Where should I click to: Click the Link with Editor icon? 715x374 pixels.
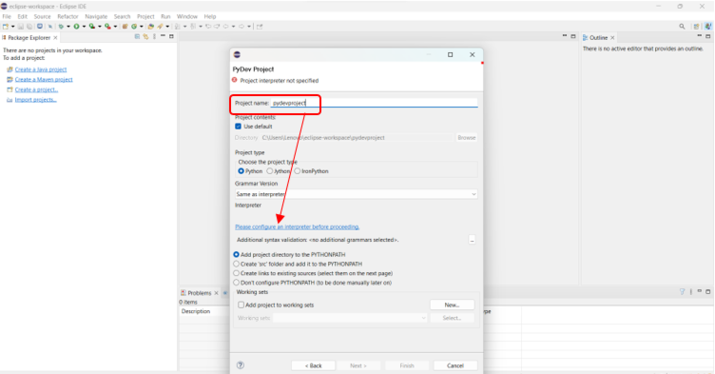146,36
